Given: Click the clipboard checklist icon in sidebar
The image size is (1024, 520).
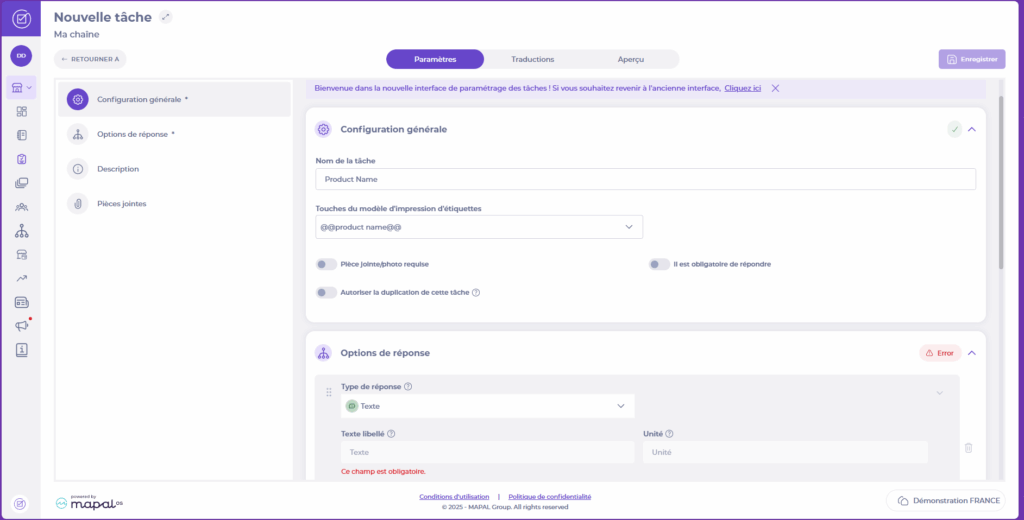Looking at the screenshot, I should click(x=22, y=159).
